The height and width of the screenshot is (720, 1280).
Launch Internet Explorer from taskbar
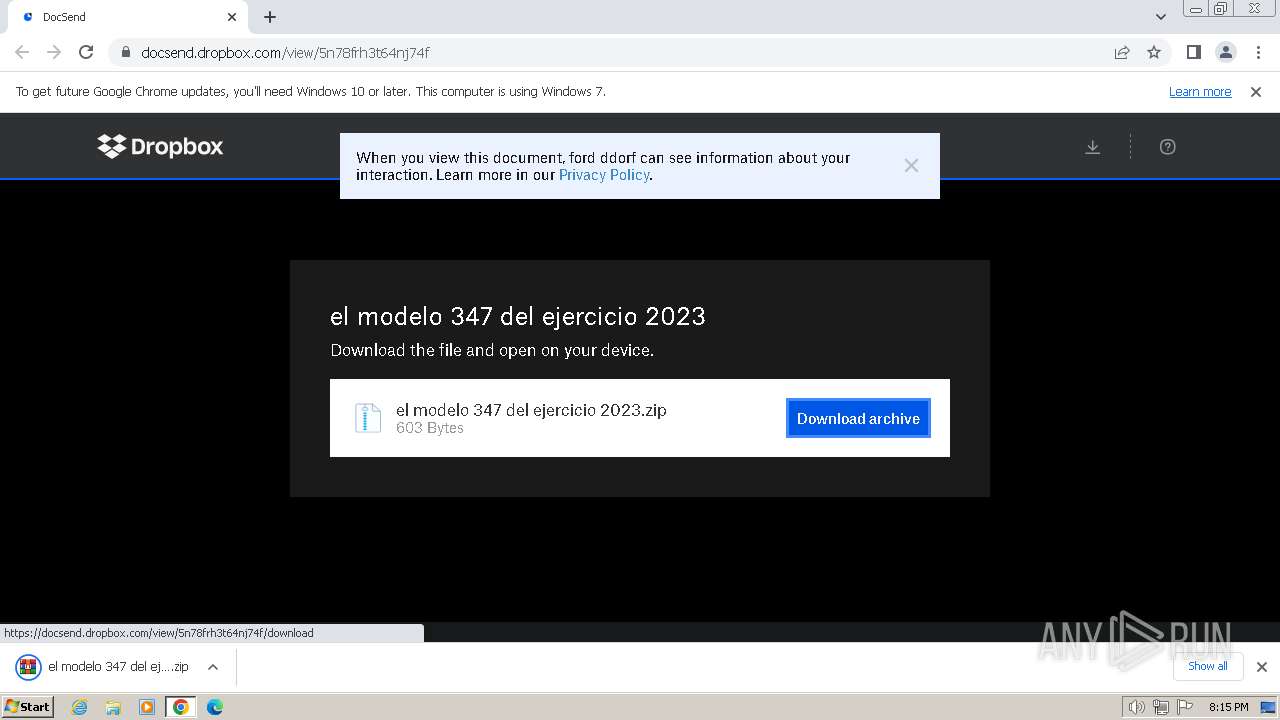pyautogui.click(x=80, y=707)
